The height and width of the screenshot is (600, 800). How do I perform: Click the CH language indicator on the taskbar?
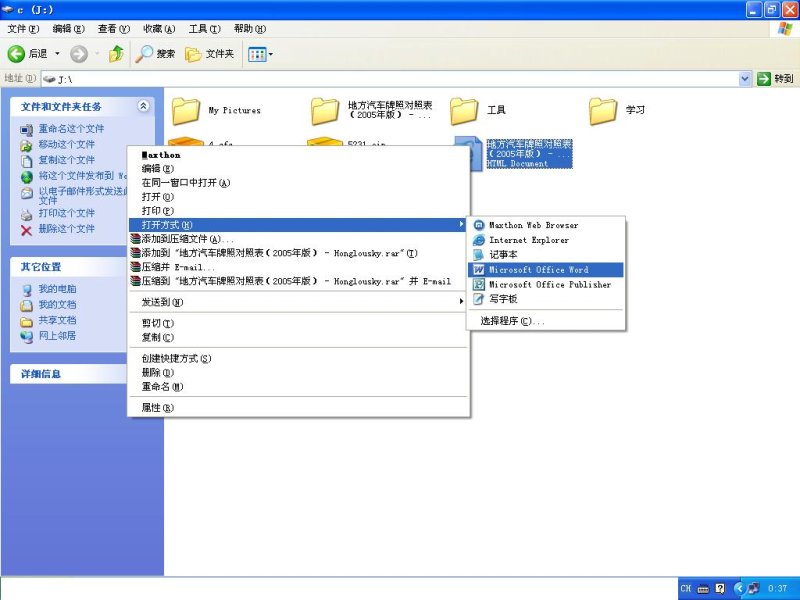[x=686, y=588]
